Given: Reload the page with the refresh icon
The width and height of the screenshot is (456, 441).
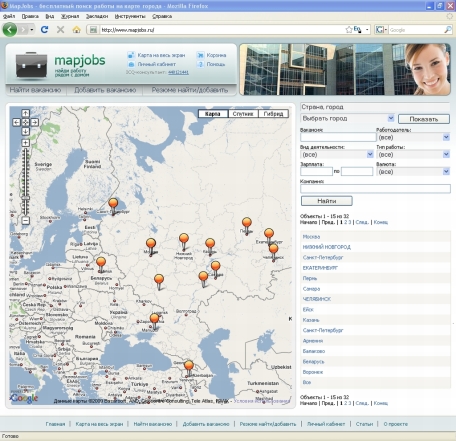Looking at the screenshot, I should click(x=44, y=30).
